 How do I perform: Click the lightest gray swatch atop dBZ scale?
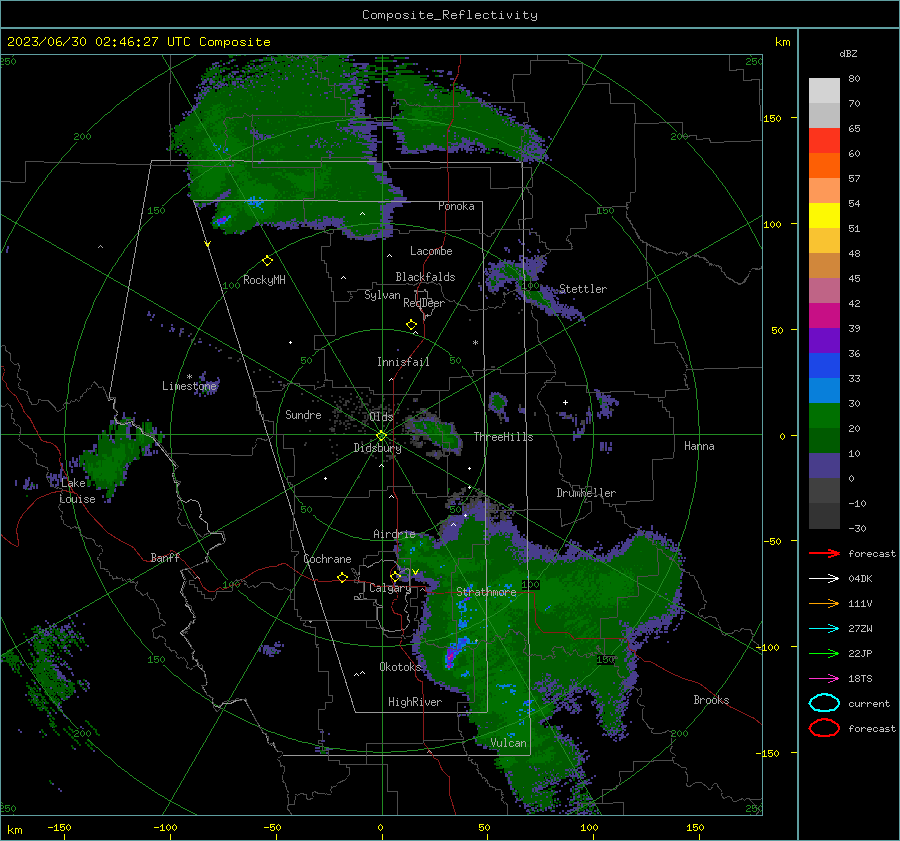point(824,91)
